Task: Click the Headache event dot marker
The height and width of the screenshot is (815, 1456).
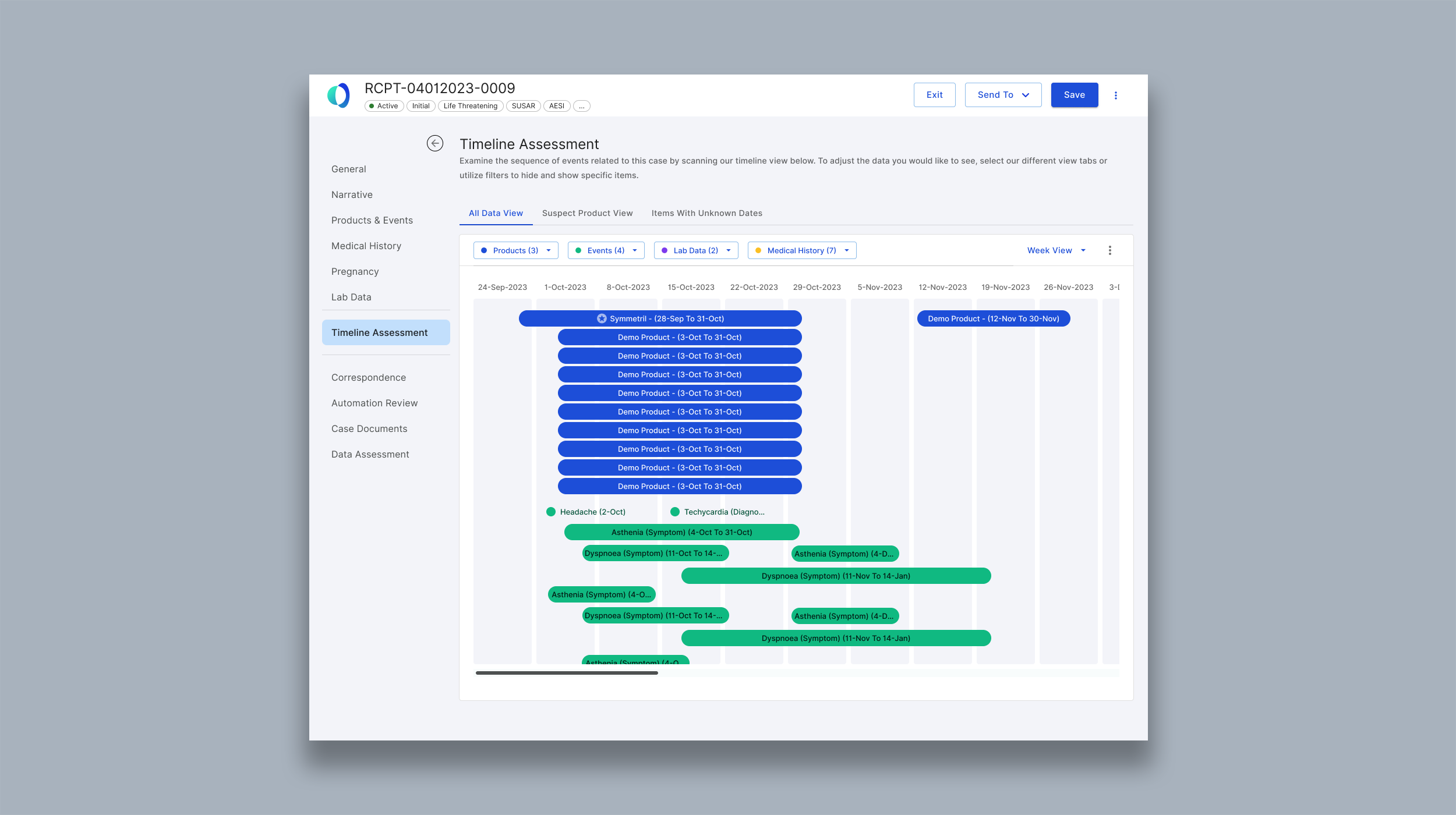Action: [550, 512]
